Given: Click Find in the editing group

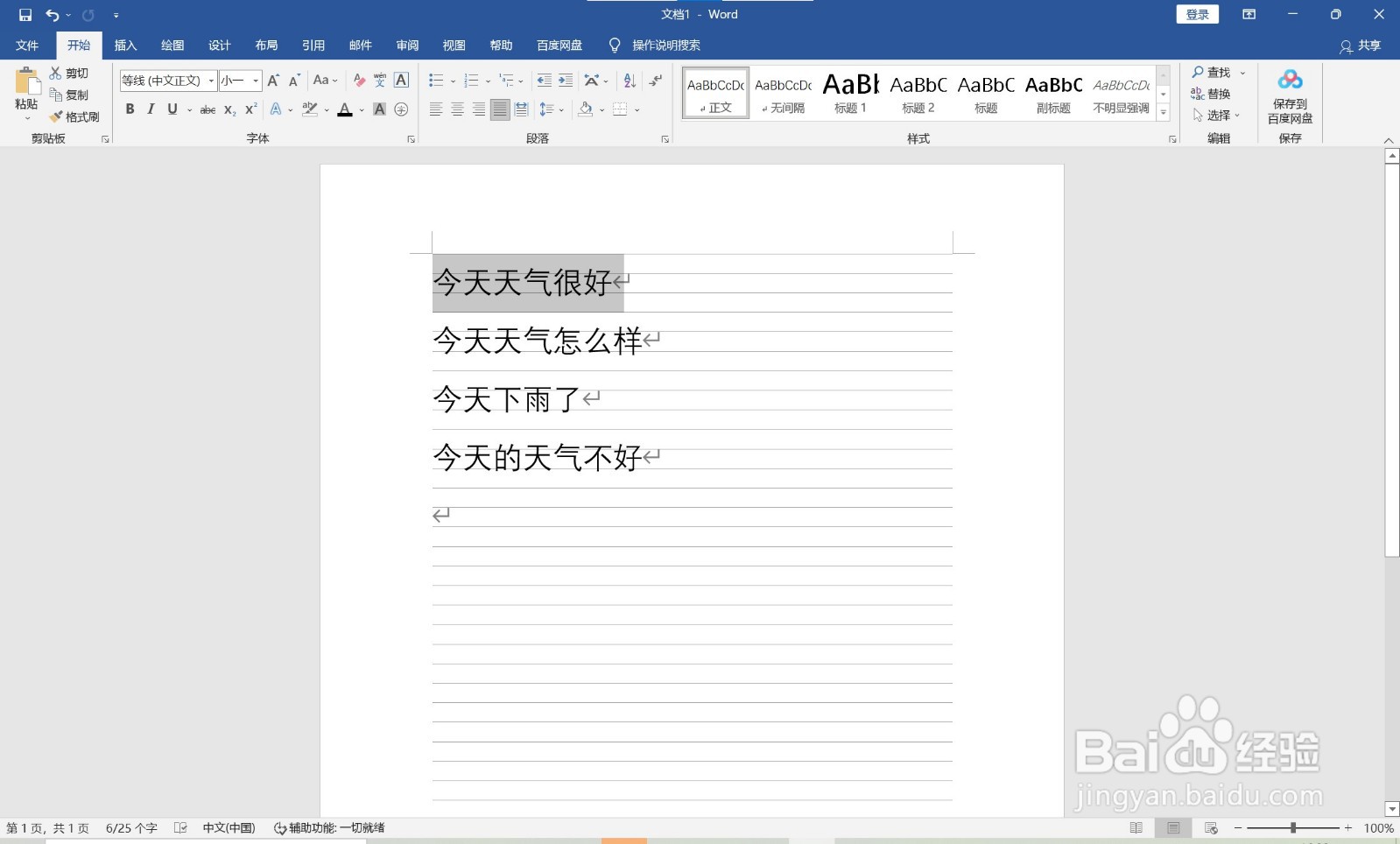Looking at the screenshot, I should point(1213,73).
